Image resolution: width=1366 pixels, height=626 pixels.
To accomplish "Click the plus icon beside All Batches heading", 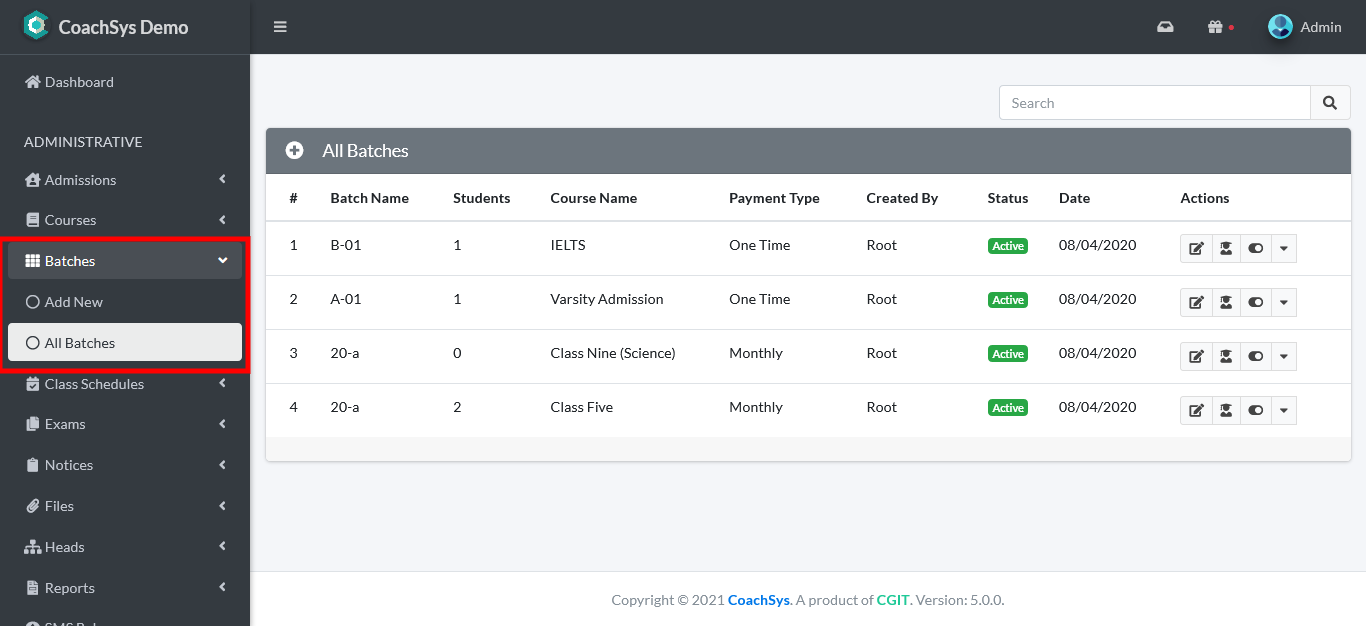I will click(294, 151).
